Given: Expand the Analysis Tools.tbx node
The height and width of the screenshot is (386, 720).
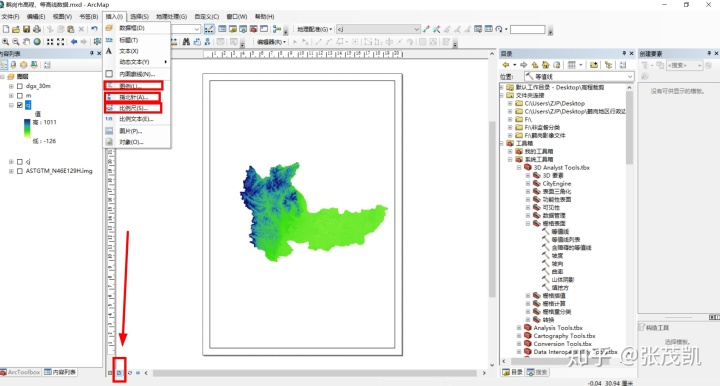Looking at the screenshot, I should (x=519, y=328).
